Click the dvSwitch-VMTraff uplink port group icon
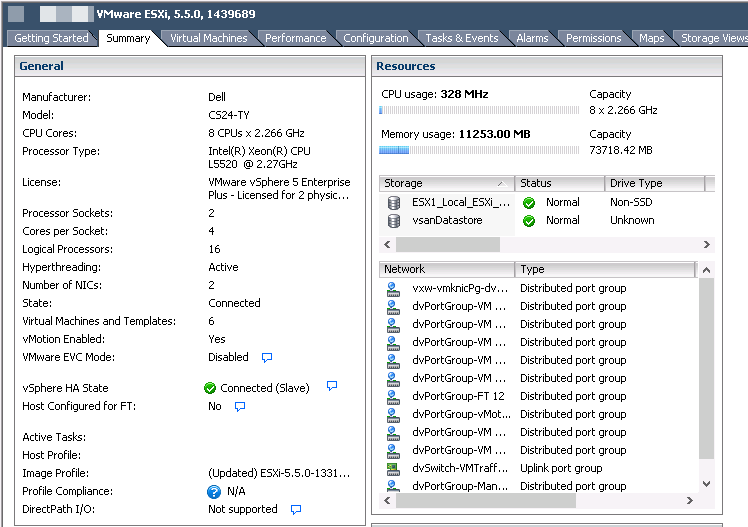Viewport: 748px width, 527px height. (394, 468)
